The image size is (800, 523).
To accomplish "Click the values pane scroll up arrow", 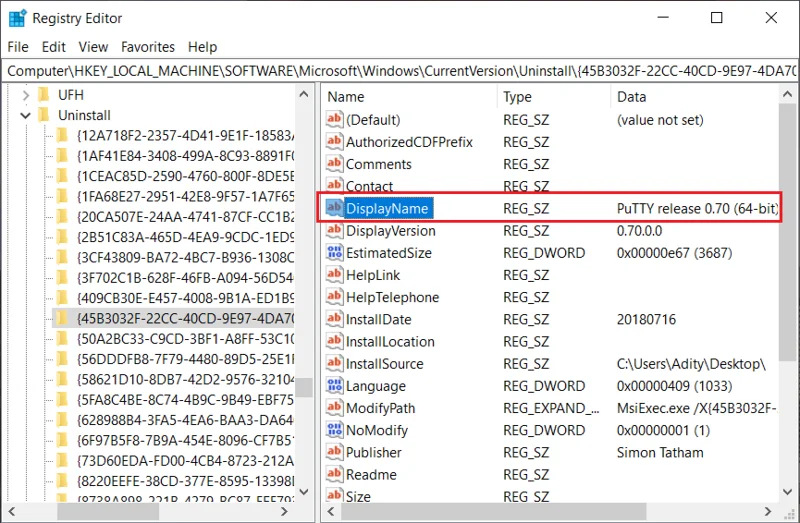I will [x=787, y=94].
